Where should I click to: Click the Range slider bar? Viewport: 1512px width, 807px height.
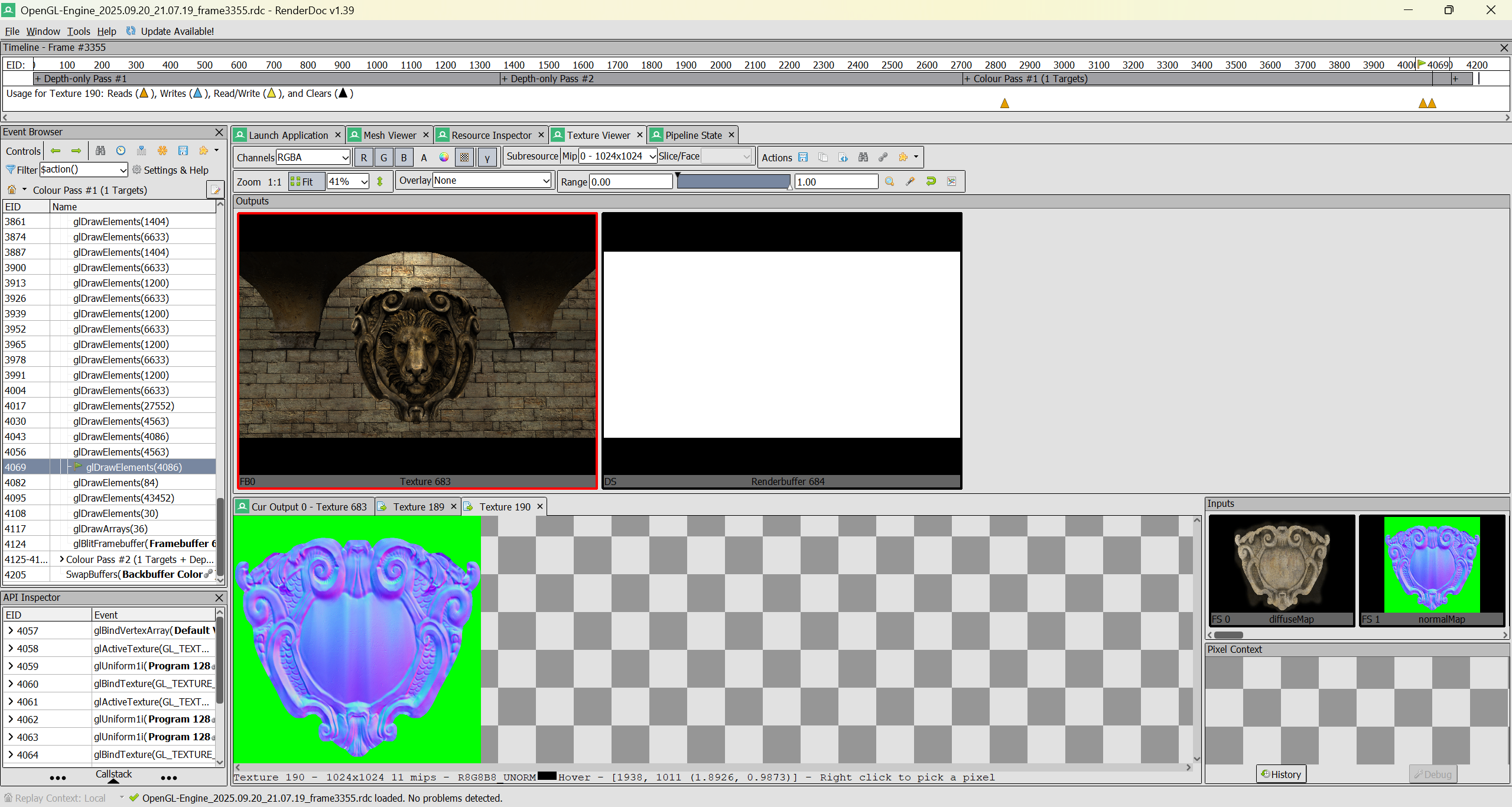[x=733, y=181]
